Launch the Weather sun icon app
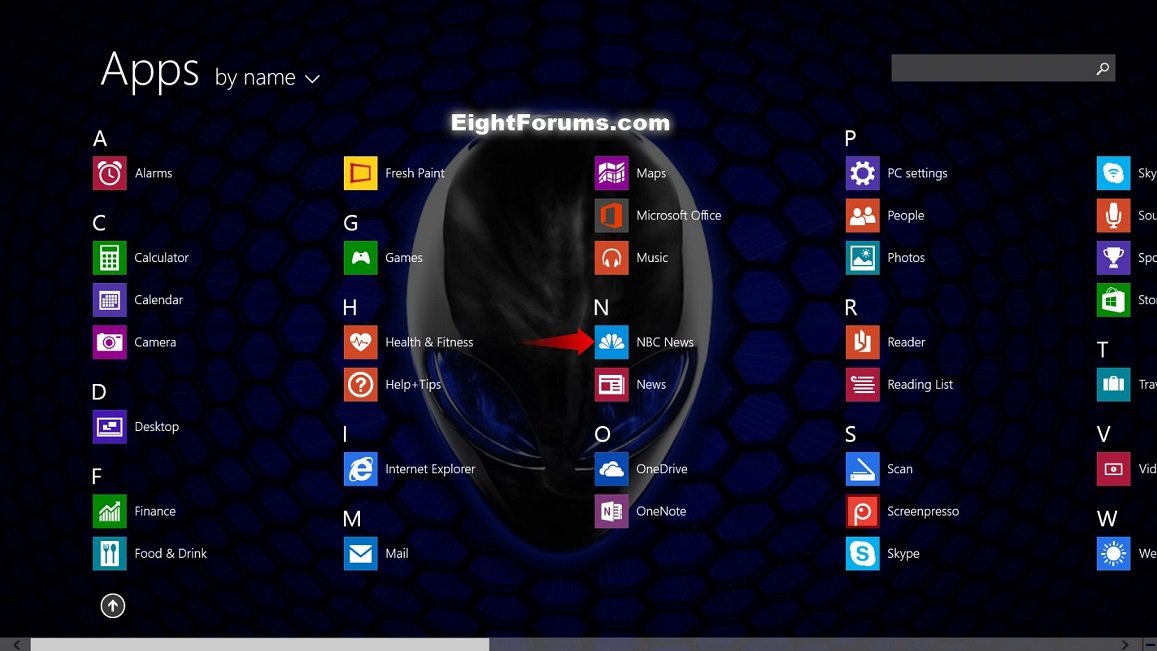Screen dimensions: 1157x651 [x=1113, y=554]
